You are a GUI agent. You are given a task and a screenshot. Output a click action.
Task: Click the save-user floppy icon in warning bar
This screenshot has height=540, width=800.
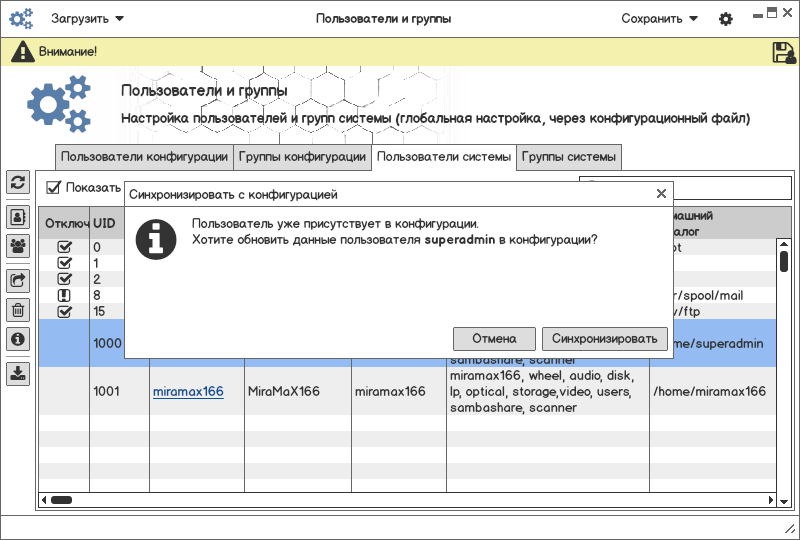point(783,52)
